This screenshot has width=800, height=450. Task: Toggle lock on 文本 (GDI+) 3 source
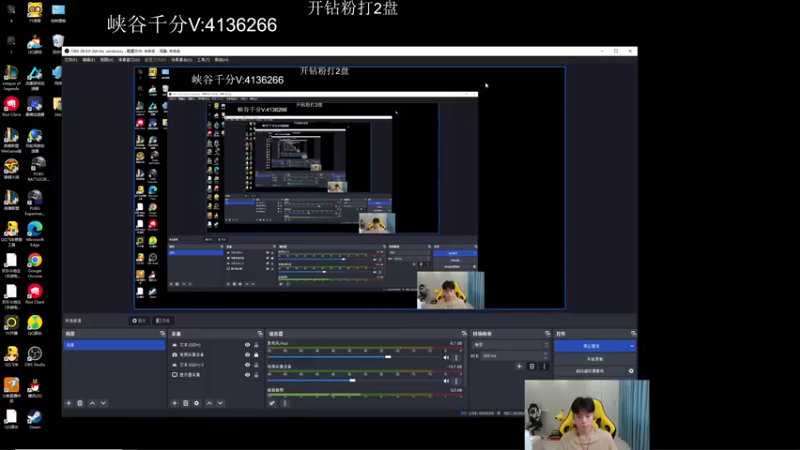point(256,365)
